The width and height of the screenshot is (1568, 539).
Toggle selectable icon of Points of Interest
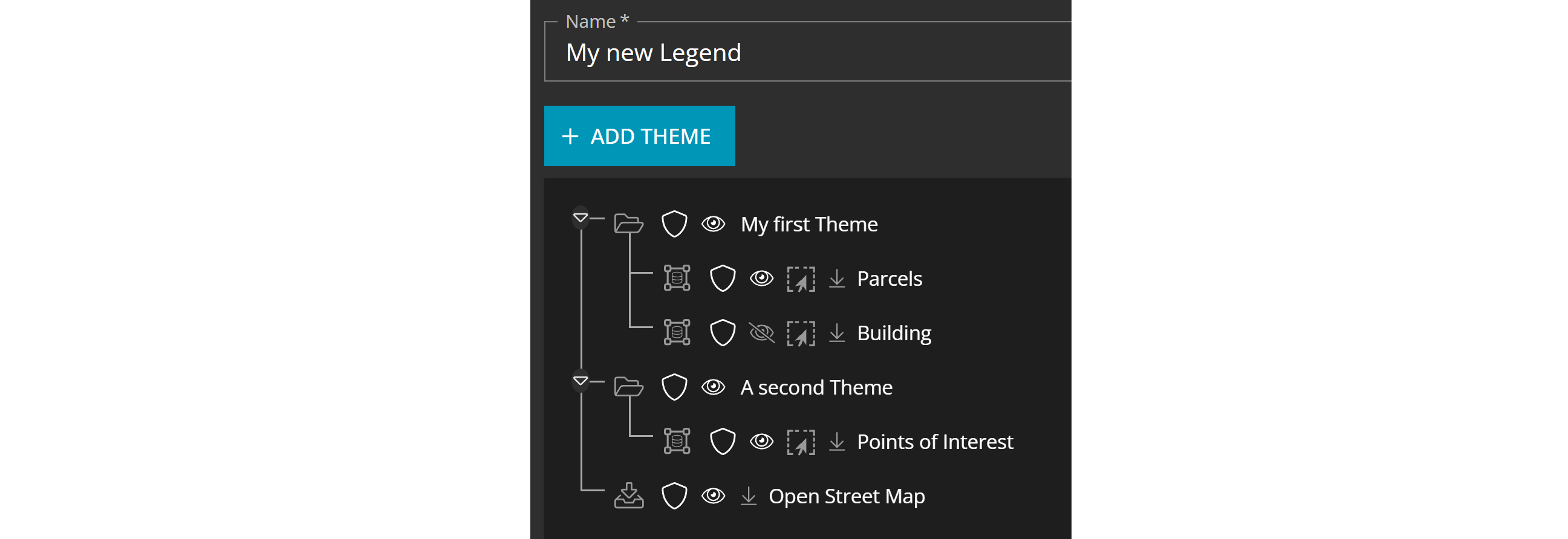tap(801, 442)
